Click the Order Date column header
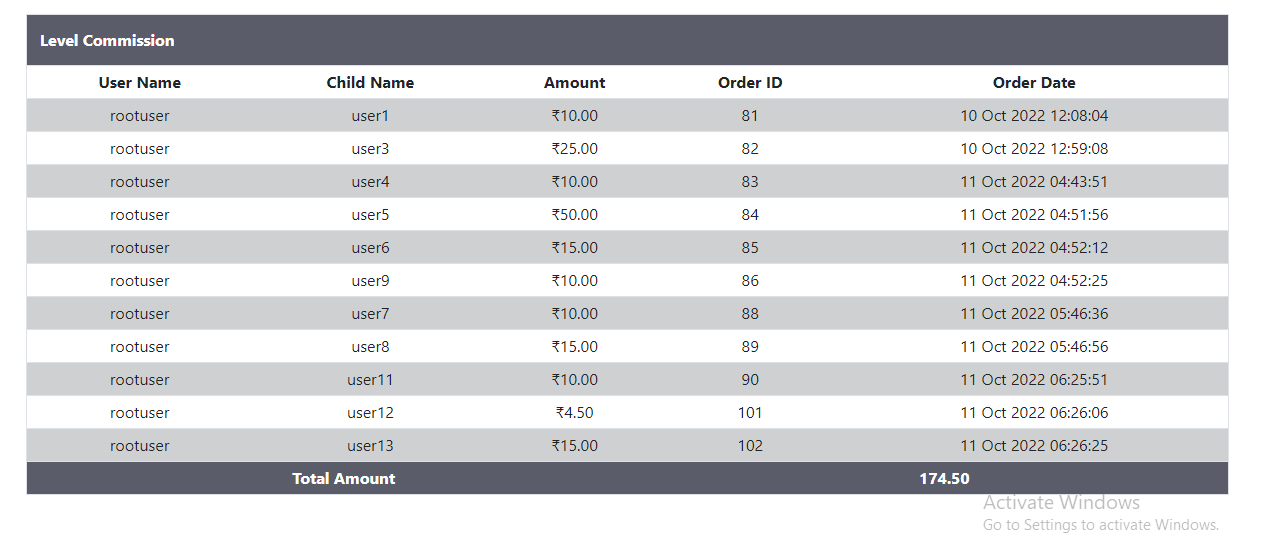Viewport: 1263px width, 548px height. tap(1034, 83)
